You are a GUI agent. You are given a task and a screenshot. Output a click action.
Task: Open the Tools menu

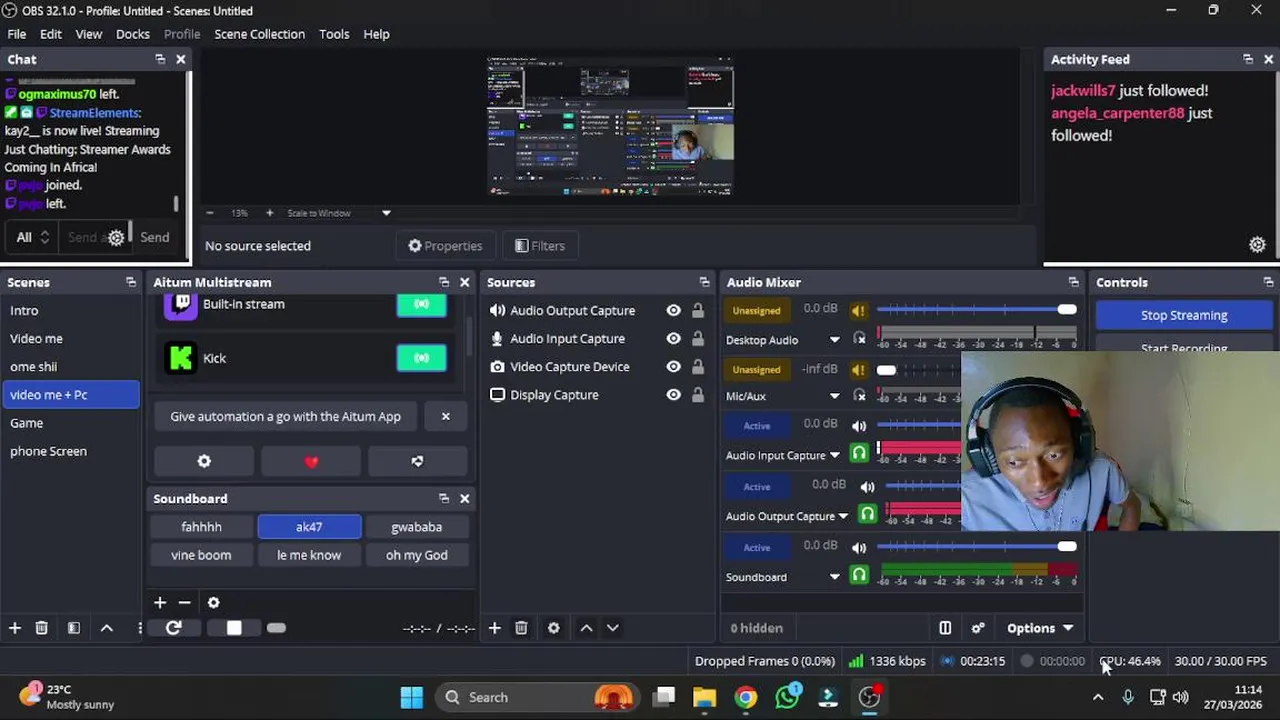click(x=334, y=34)
